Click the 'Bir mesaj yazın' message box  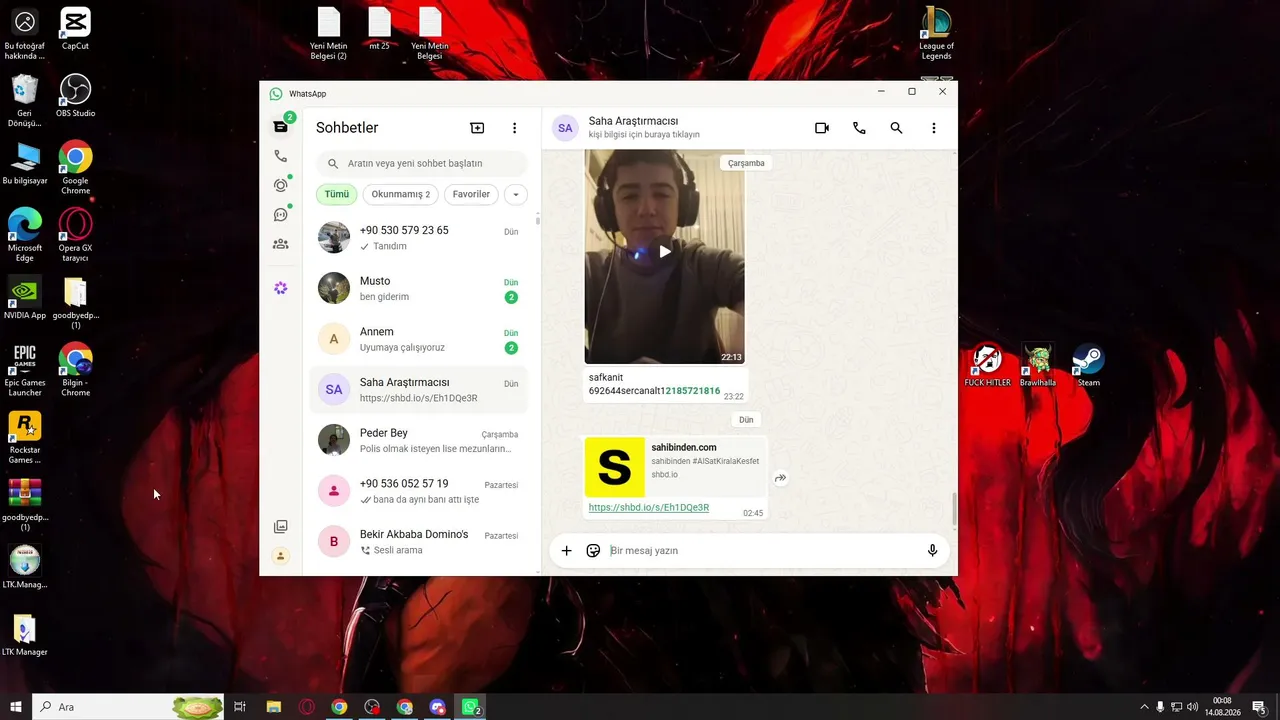click(x=762, y=550)
